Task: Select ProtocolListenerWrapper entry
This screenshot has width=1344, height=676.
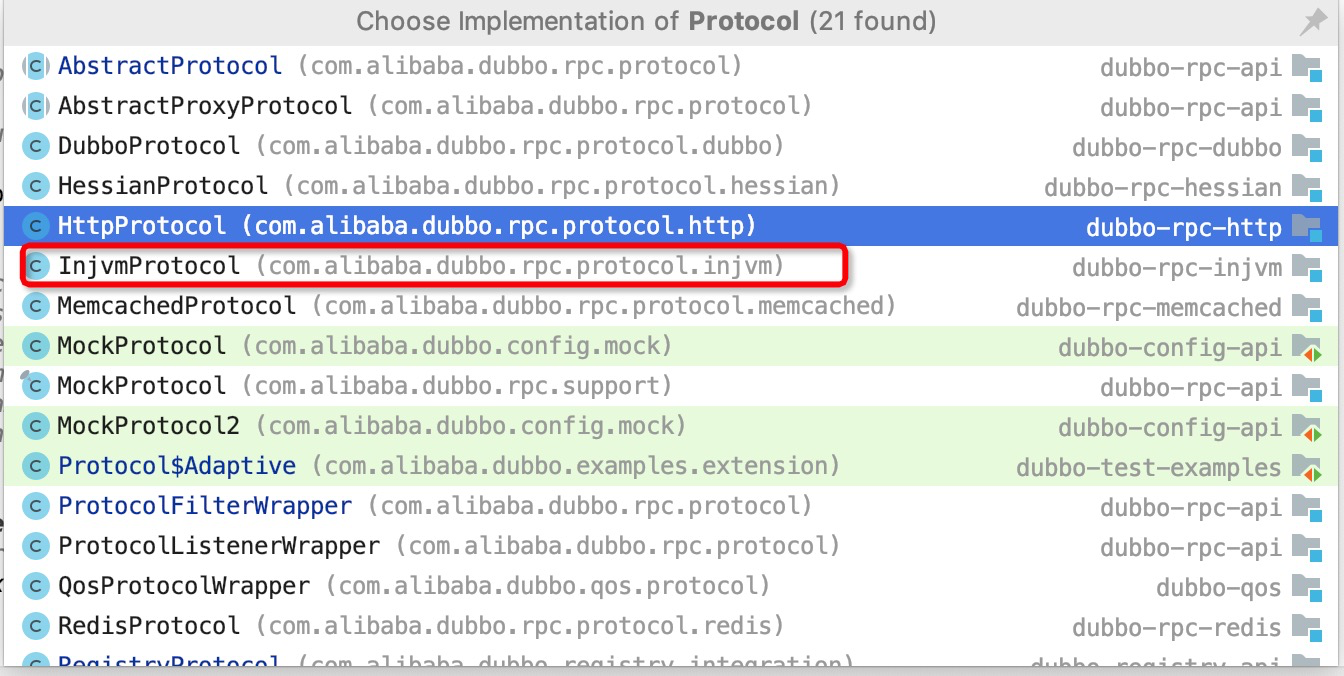Action: (218, 546)
